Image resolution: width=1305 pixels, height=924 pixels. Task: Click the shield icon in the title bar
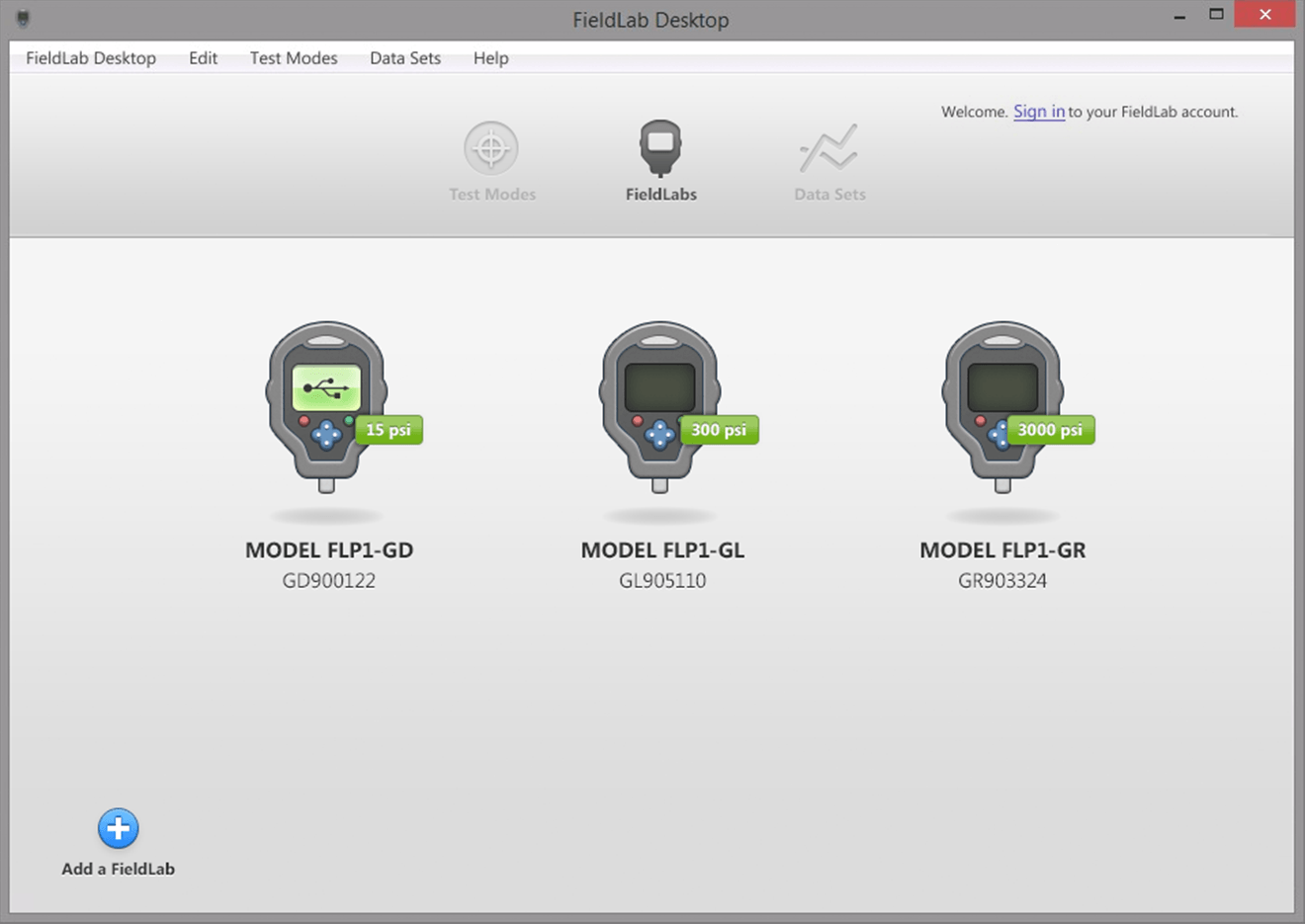coord(22,18)
